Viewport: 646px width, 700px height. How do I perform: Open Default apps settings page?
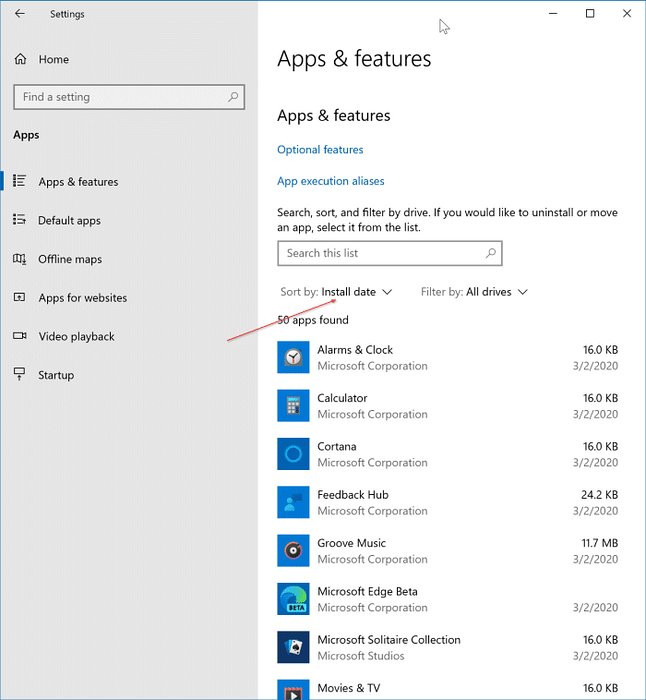pos(69,221)
